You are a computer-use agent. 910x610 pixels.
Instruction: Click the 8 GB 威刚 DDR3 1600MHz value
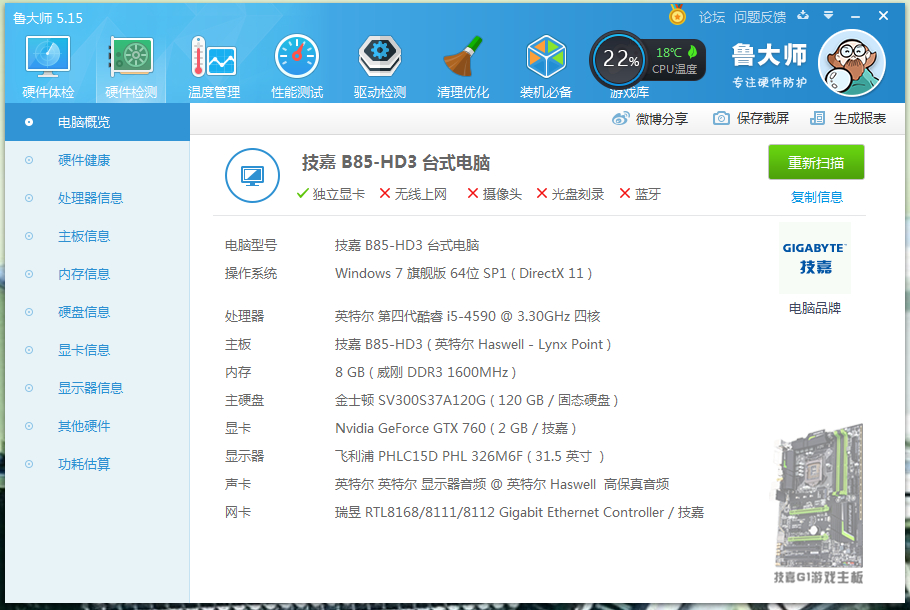click(425, 372)
